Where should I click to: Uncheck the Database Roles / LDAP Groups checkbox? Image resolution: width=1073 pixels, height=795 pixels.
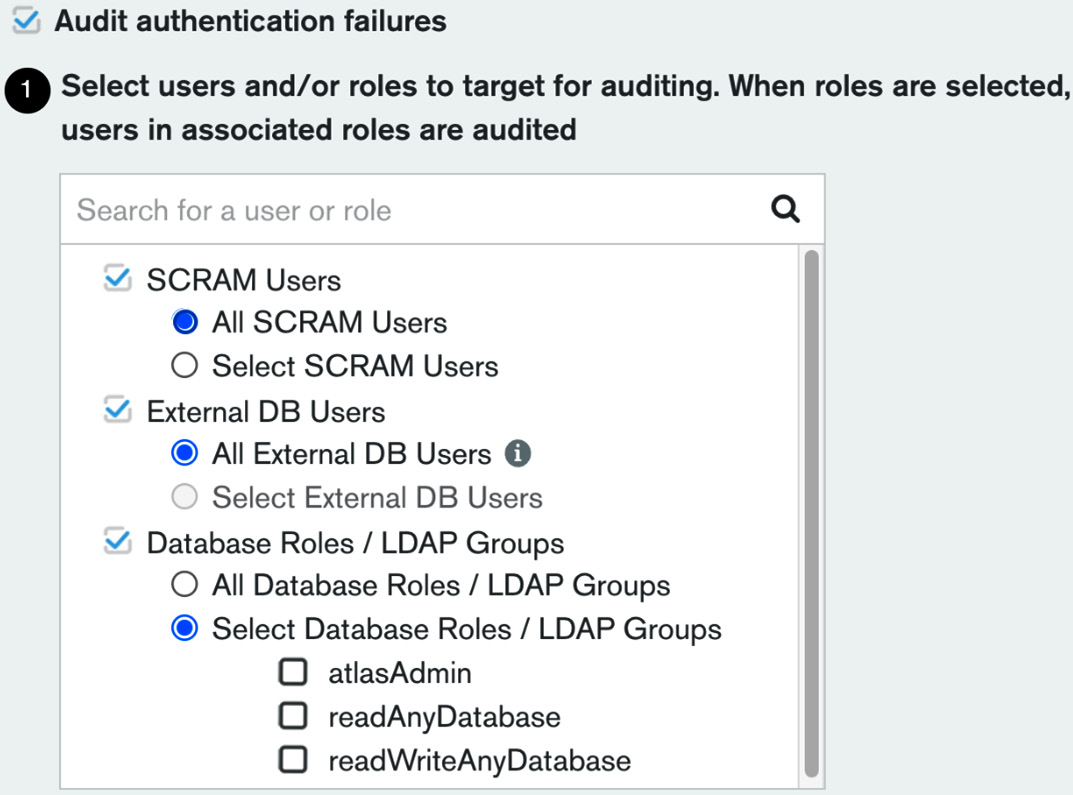click(x=118, y=541)
